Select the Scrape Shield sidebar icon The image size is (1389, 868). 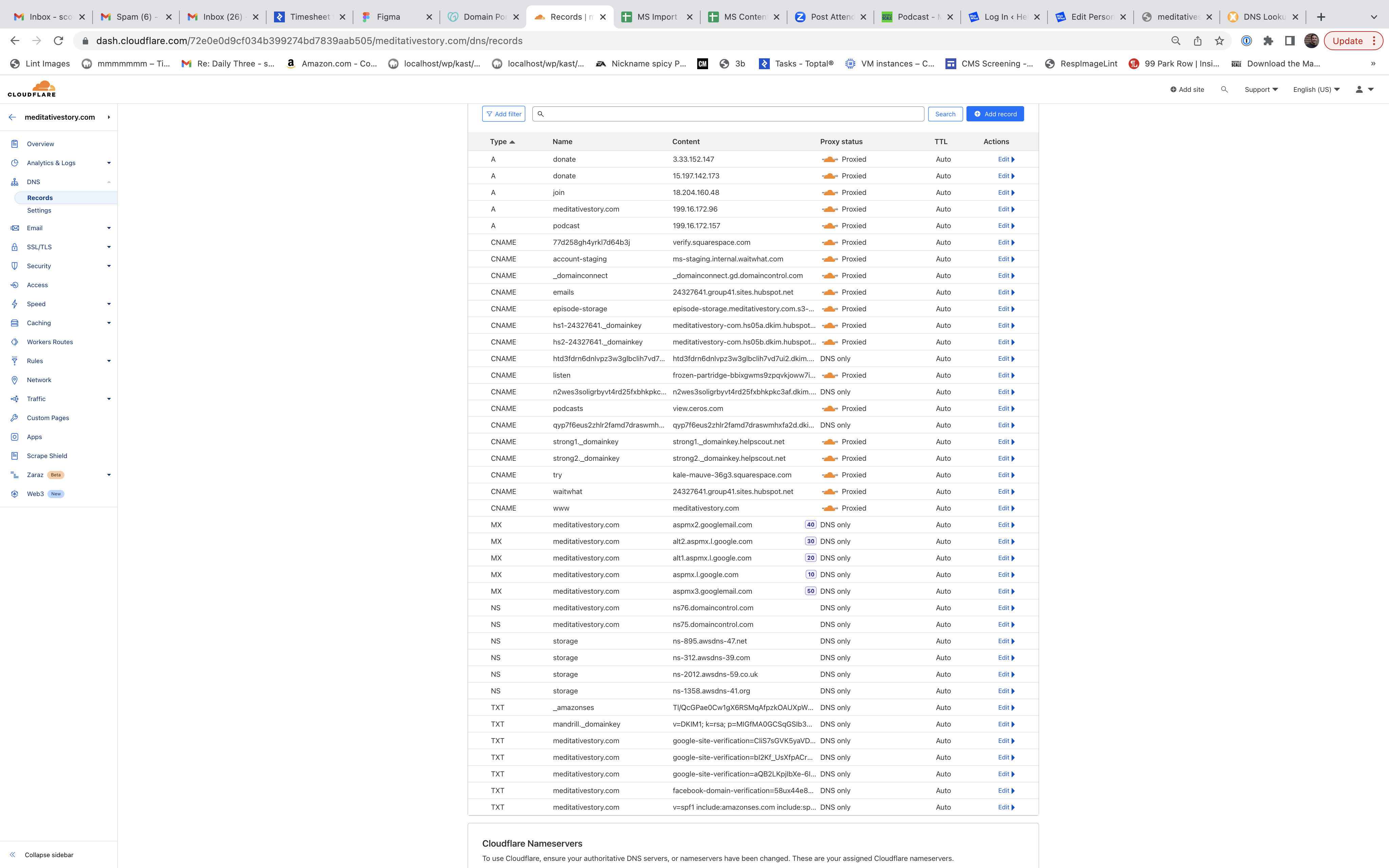click(14, 455)
